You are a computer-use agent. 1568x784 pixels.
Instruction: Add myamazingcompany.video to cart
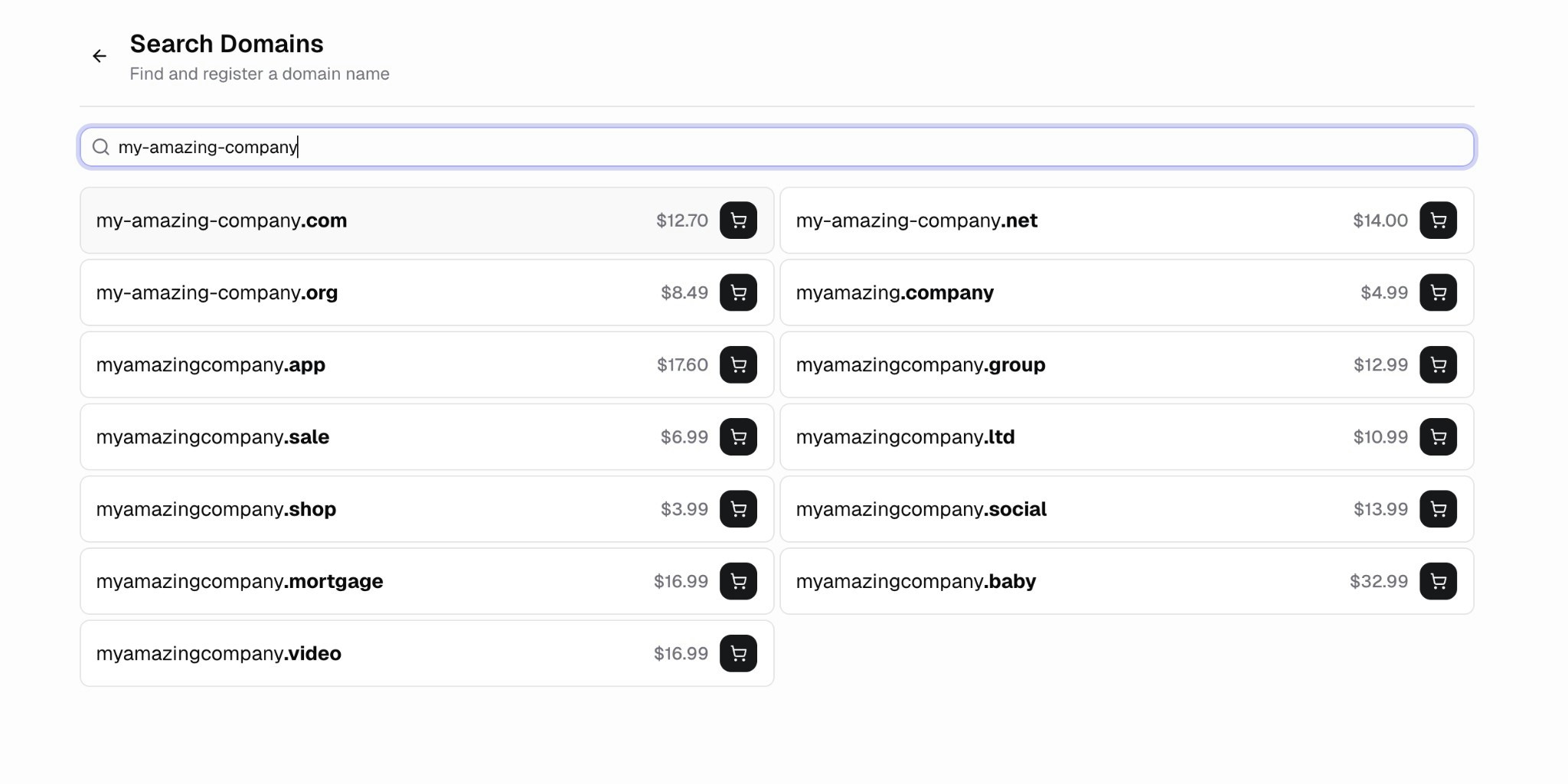tap(737, 653)
